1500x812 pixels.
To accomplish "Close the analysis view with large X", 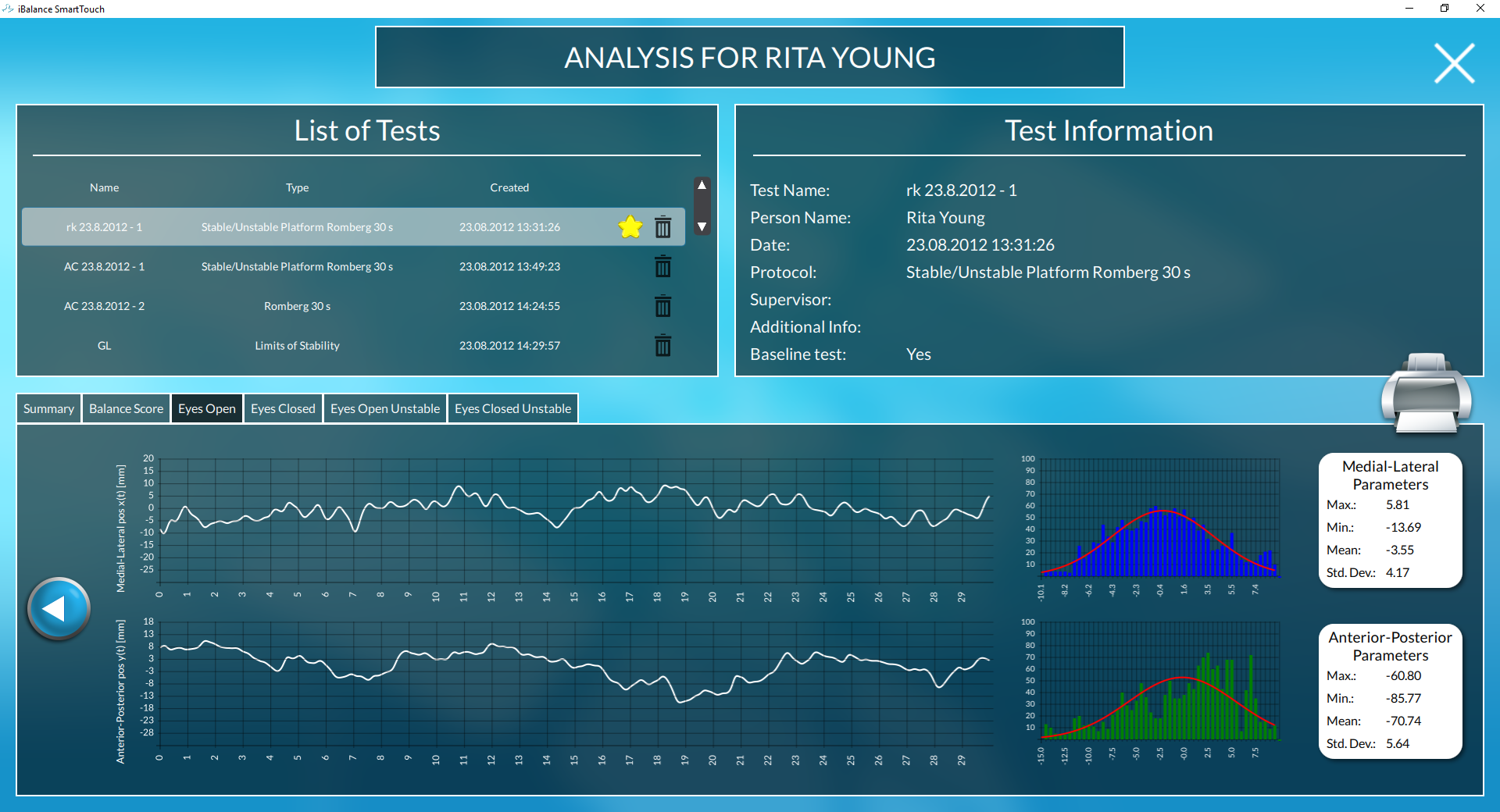I will coord(1455,63).
